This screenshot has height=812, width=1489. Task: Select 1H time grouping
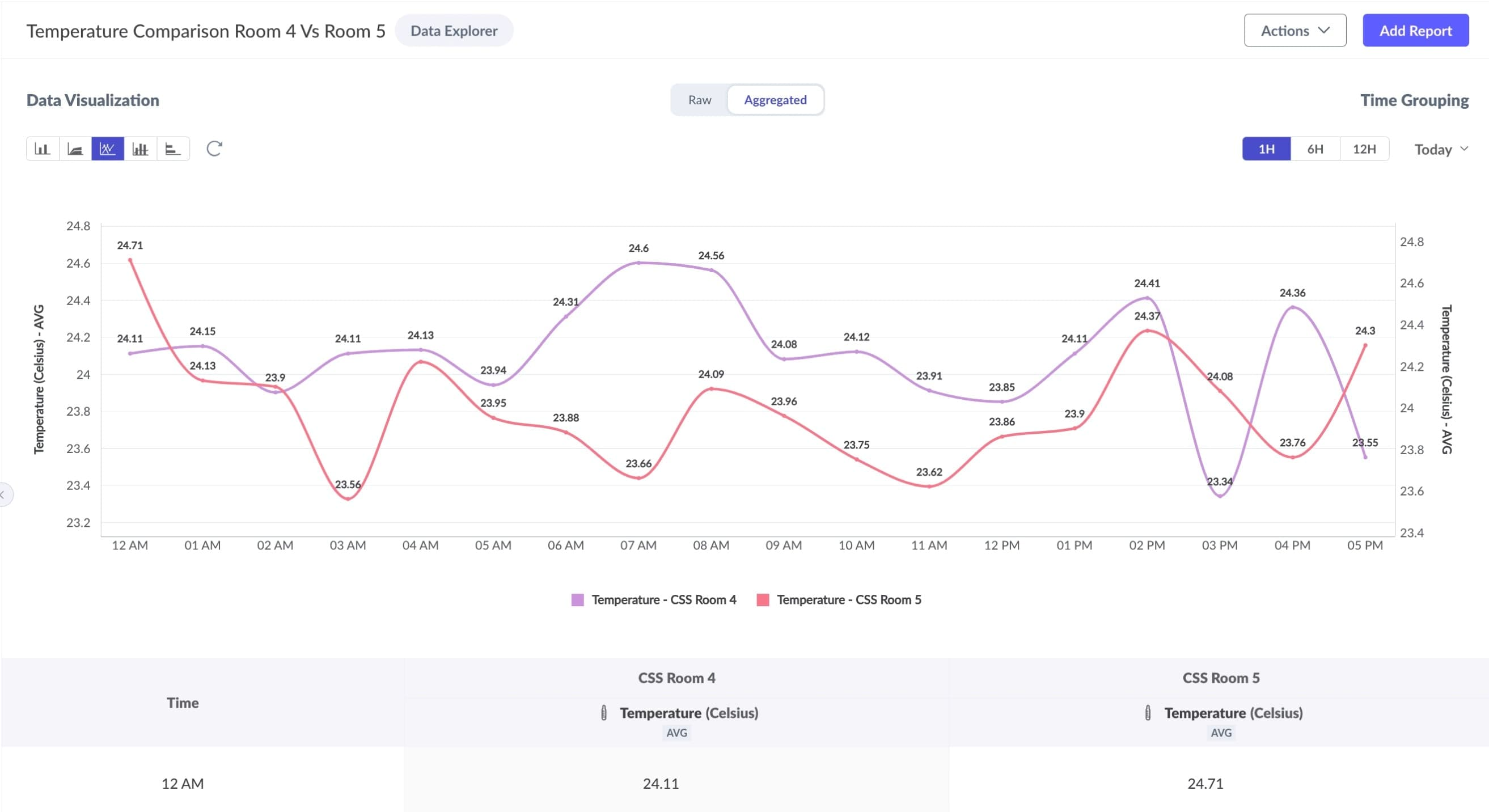(x=1267, y=149)
